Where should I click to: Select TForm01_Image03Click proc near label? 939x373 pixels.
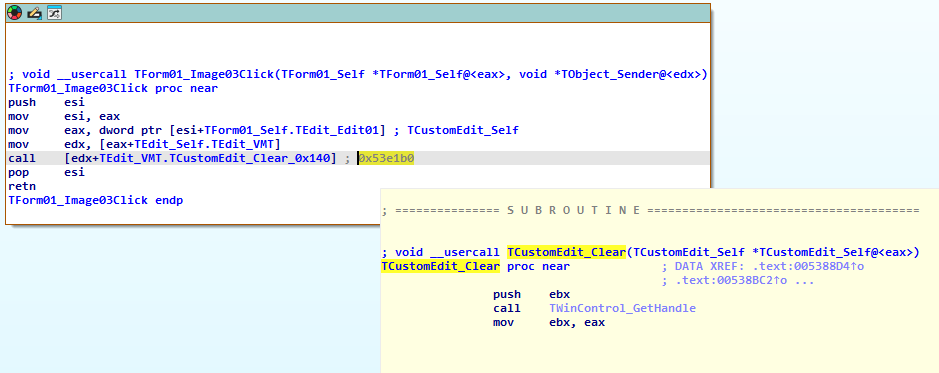113,89
